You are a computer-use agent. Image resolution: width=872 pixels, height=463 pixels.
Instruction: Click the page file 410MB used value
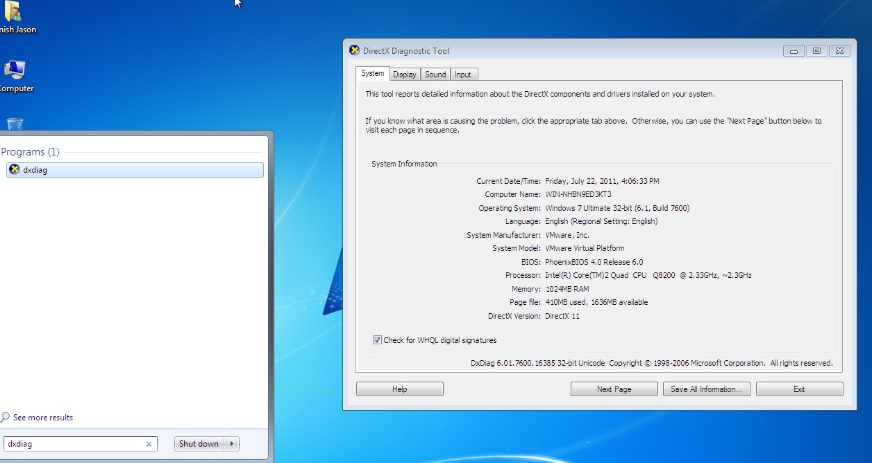[x=597, y=302]
